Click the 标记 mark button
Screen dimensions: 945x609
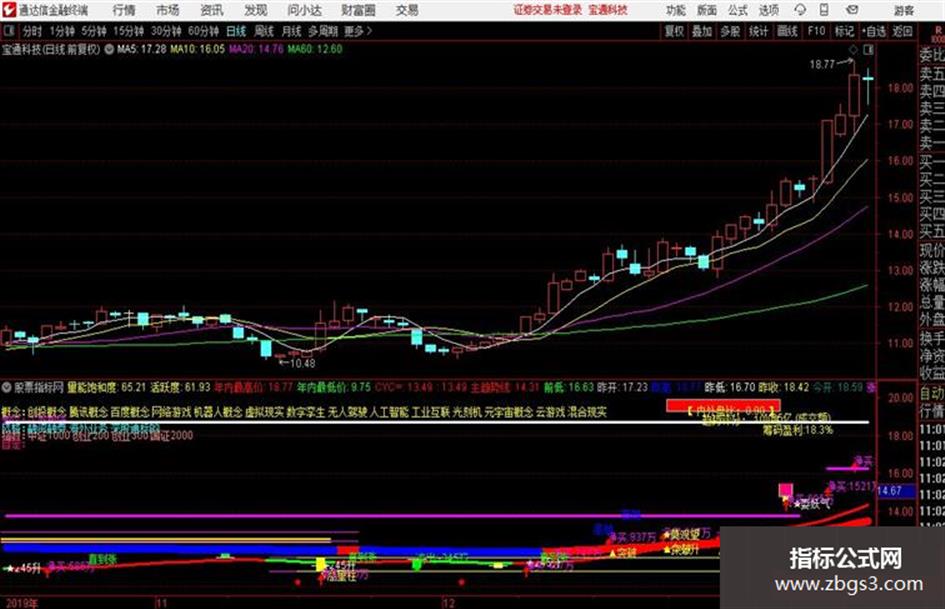point(844,31)
